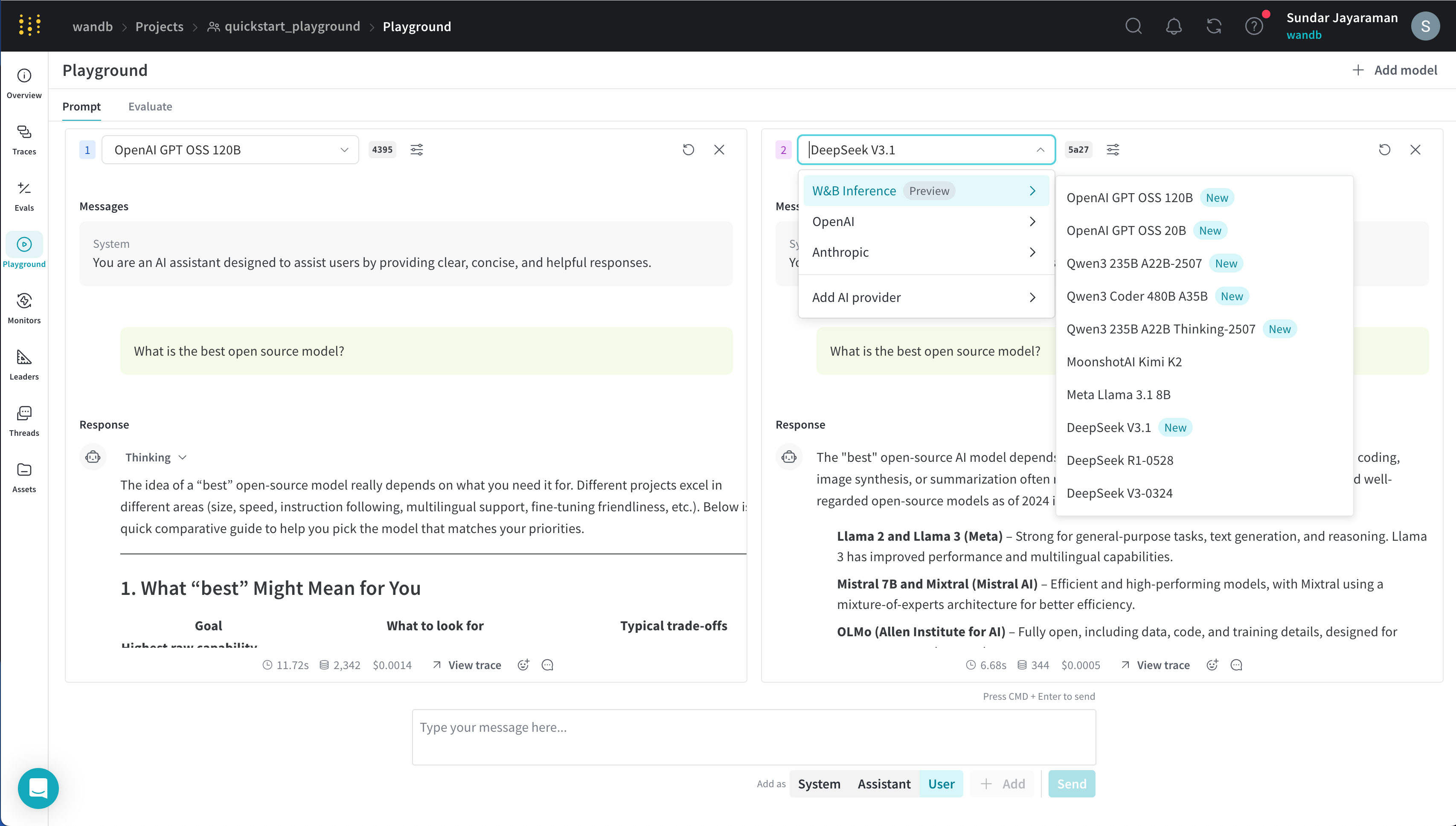Image resolution: width=1456 pixels, height=826 pixels.
Task: Open Threads in sidebar
Action: click(x=24, y=421)
